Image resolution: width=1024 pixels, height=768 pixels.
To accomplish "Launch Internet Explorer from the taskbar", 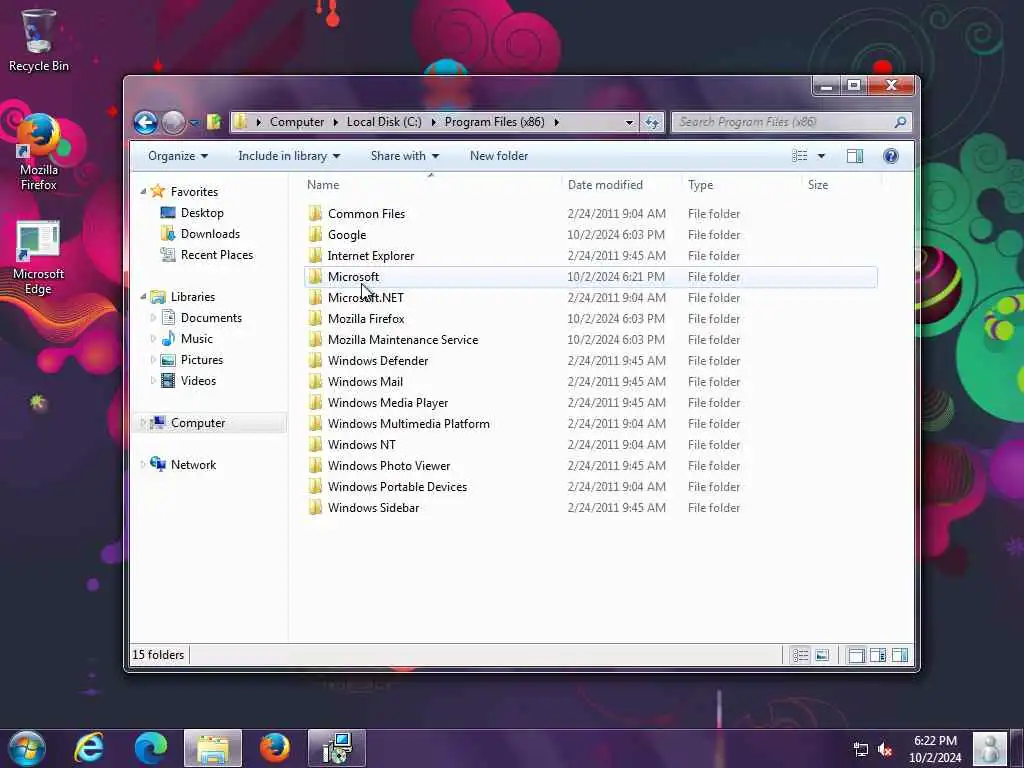I will [89, 748].
